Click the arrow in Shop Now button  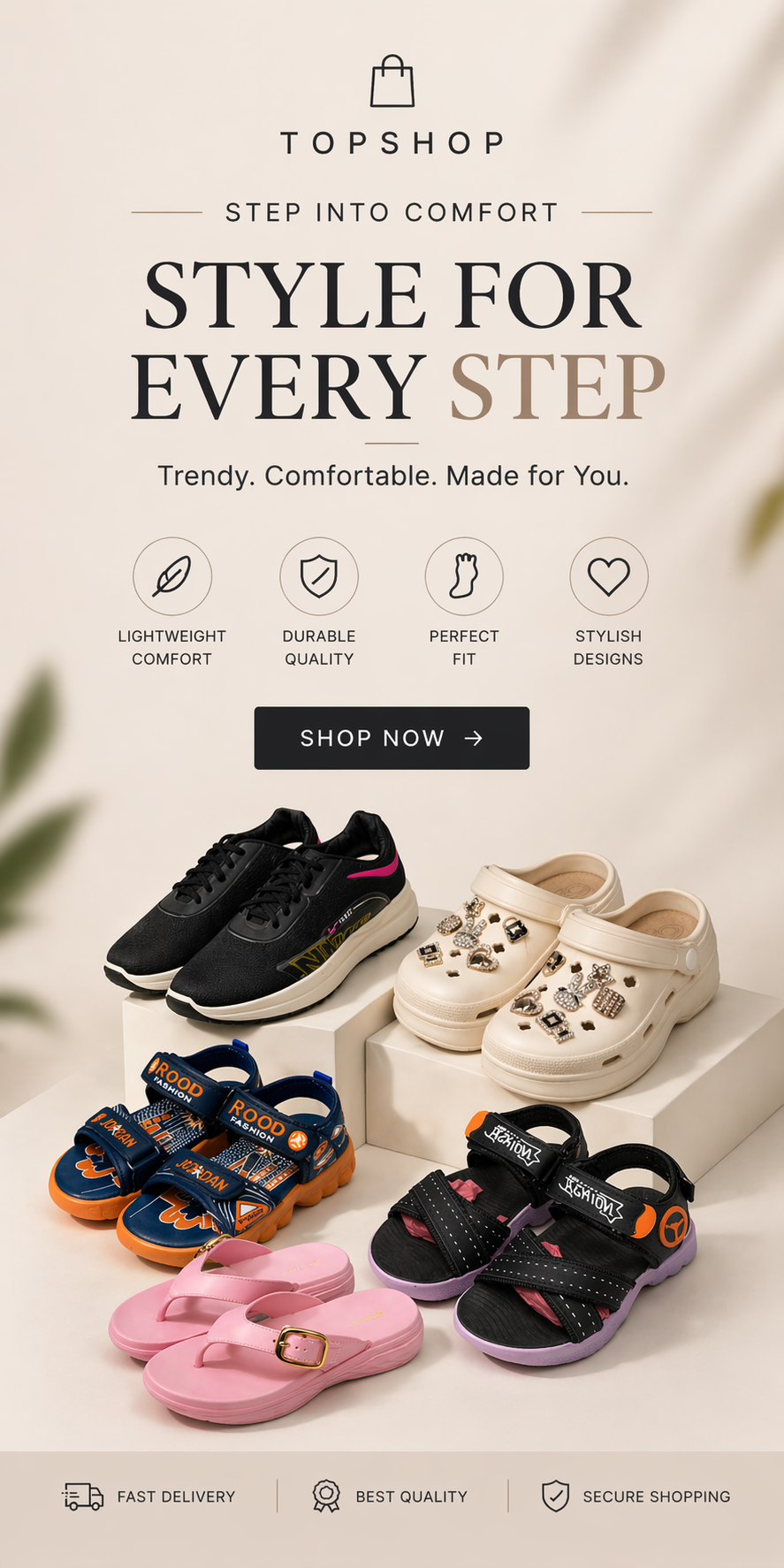474,738
